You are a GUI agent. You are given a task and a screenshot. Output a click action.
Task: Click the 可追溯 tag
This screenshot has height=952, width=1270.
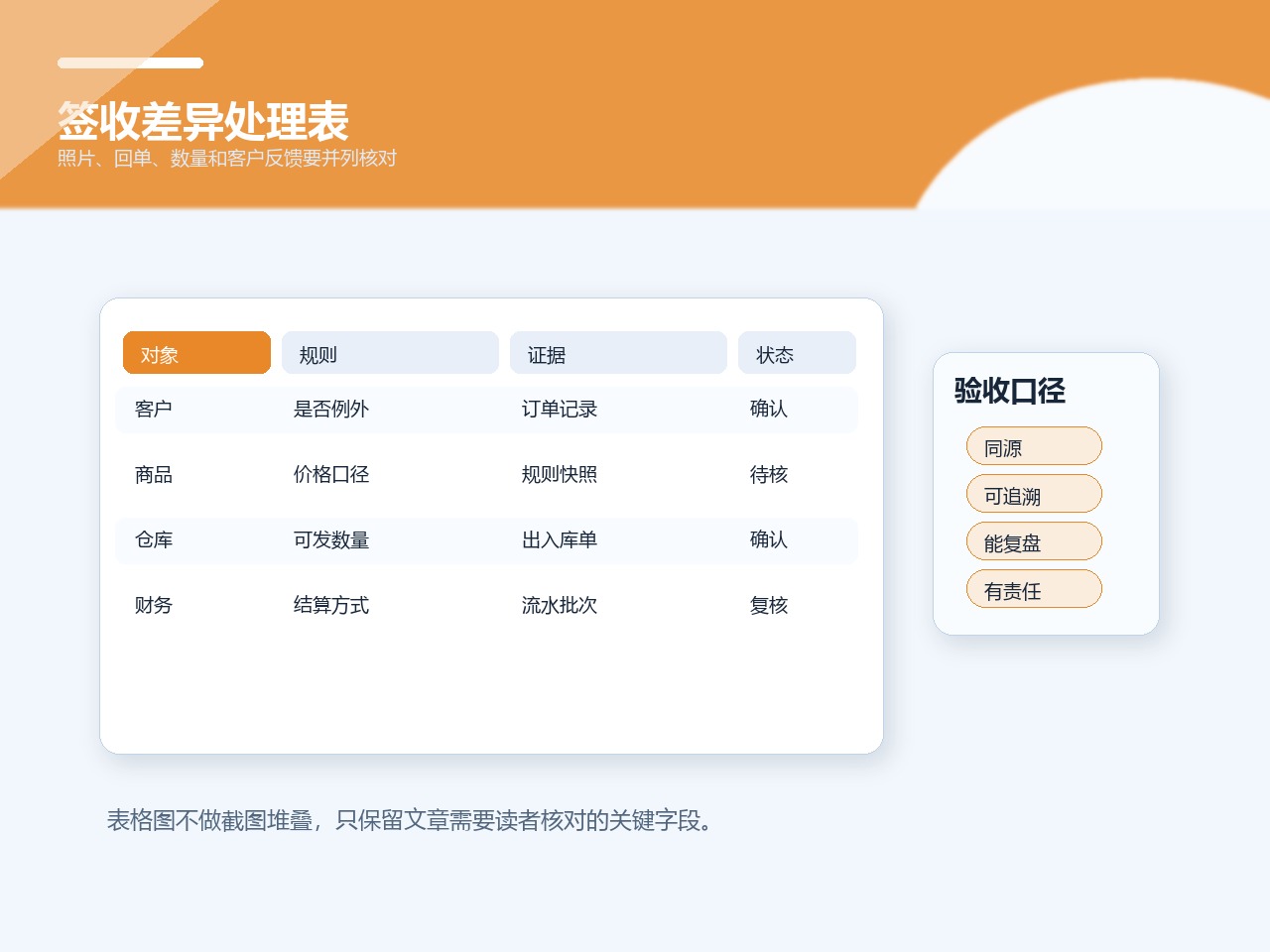tap(1034, 494)
